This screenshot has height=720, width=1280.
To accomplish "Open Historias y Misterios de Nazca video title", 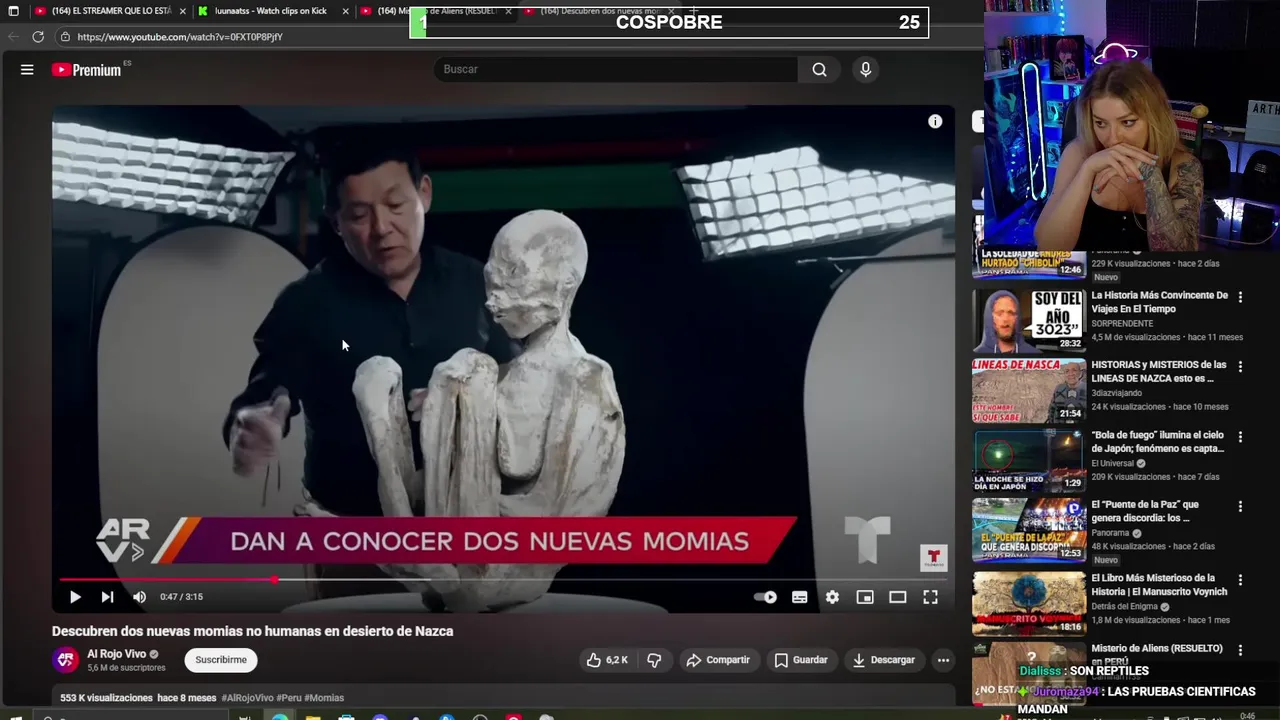I will click(x=1158, y=372).
